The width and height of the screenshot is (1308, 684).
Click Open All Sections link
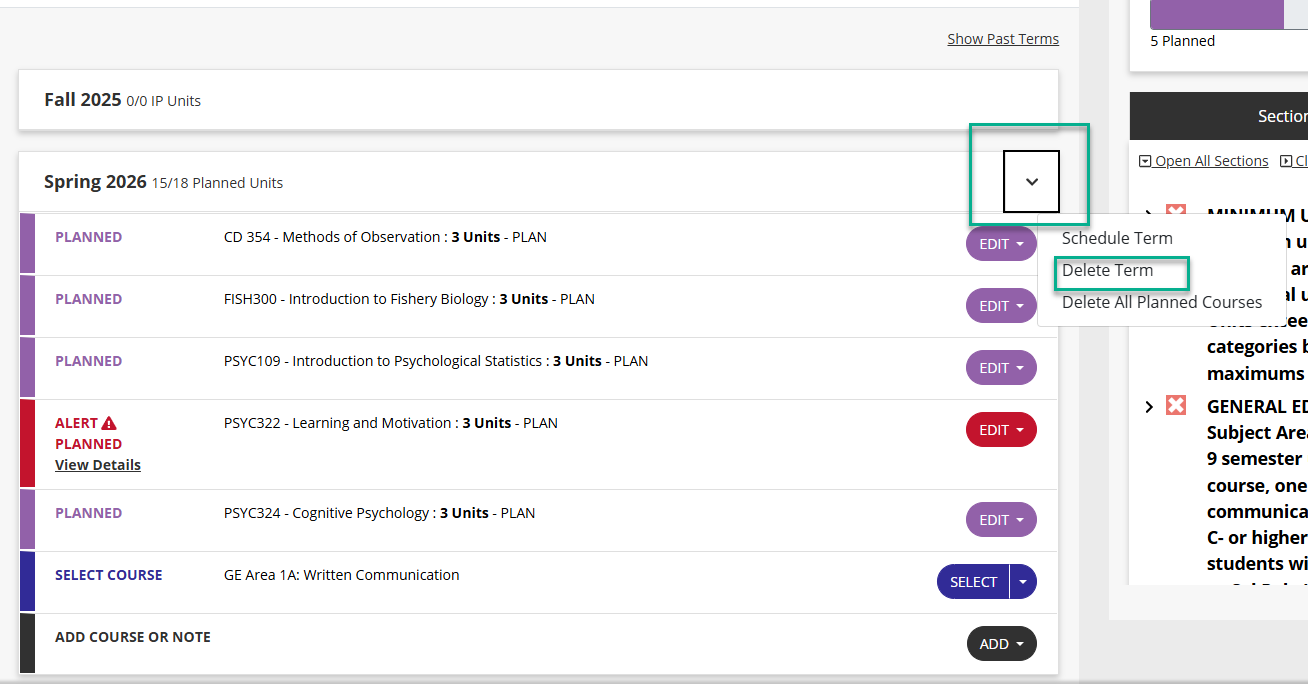[1210, 161]
